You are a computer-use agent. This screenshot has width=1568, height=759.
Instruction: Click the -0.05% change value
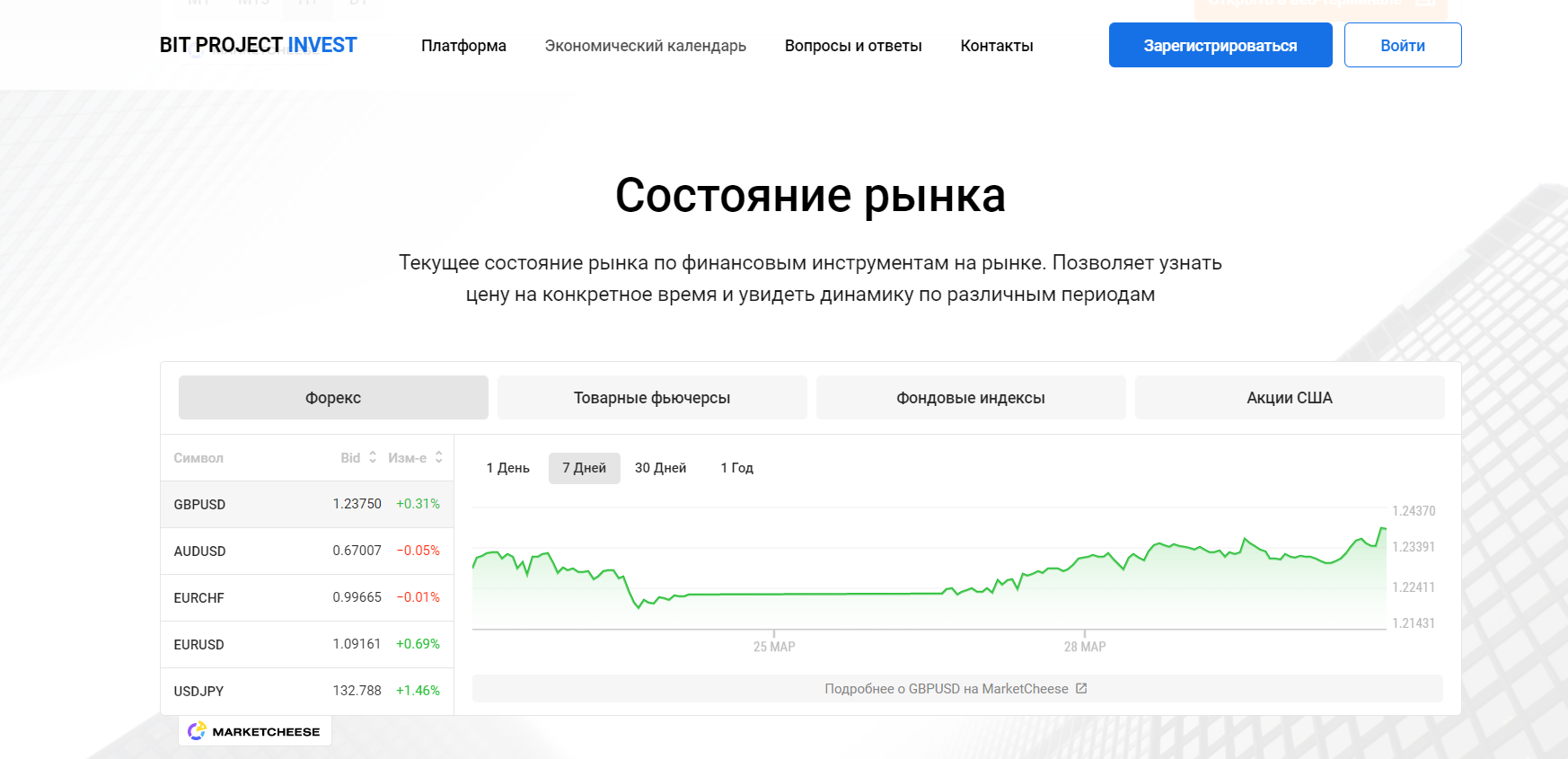pos(418,551)
